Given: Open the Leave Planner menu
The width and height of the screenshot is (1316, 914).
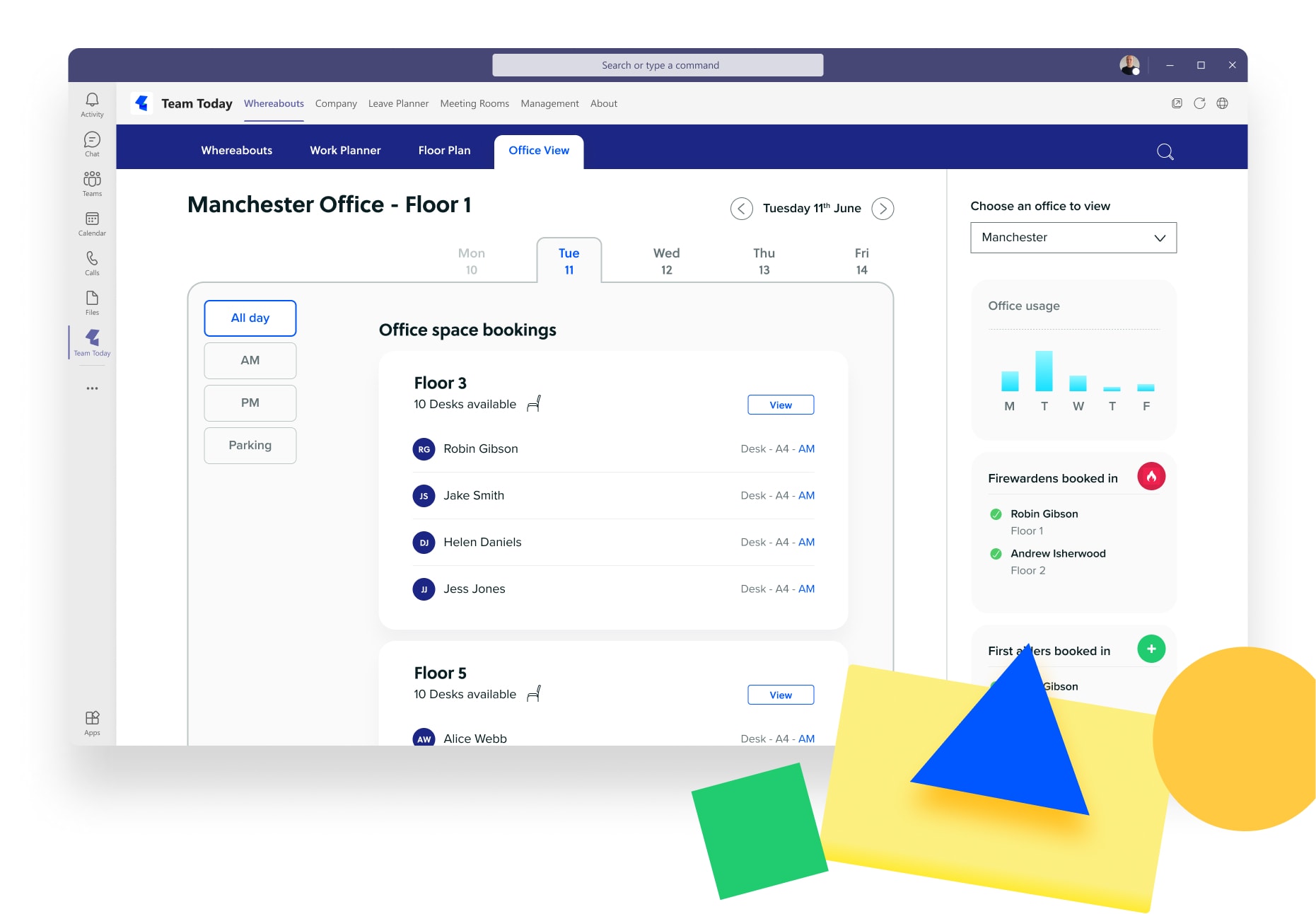Looking at the screenshot, I should [x=398, y=103].
